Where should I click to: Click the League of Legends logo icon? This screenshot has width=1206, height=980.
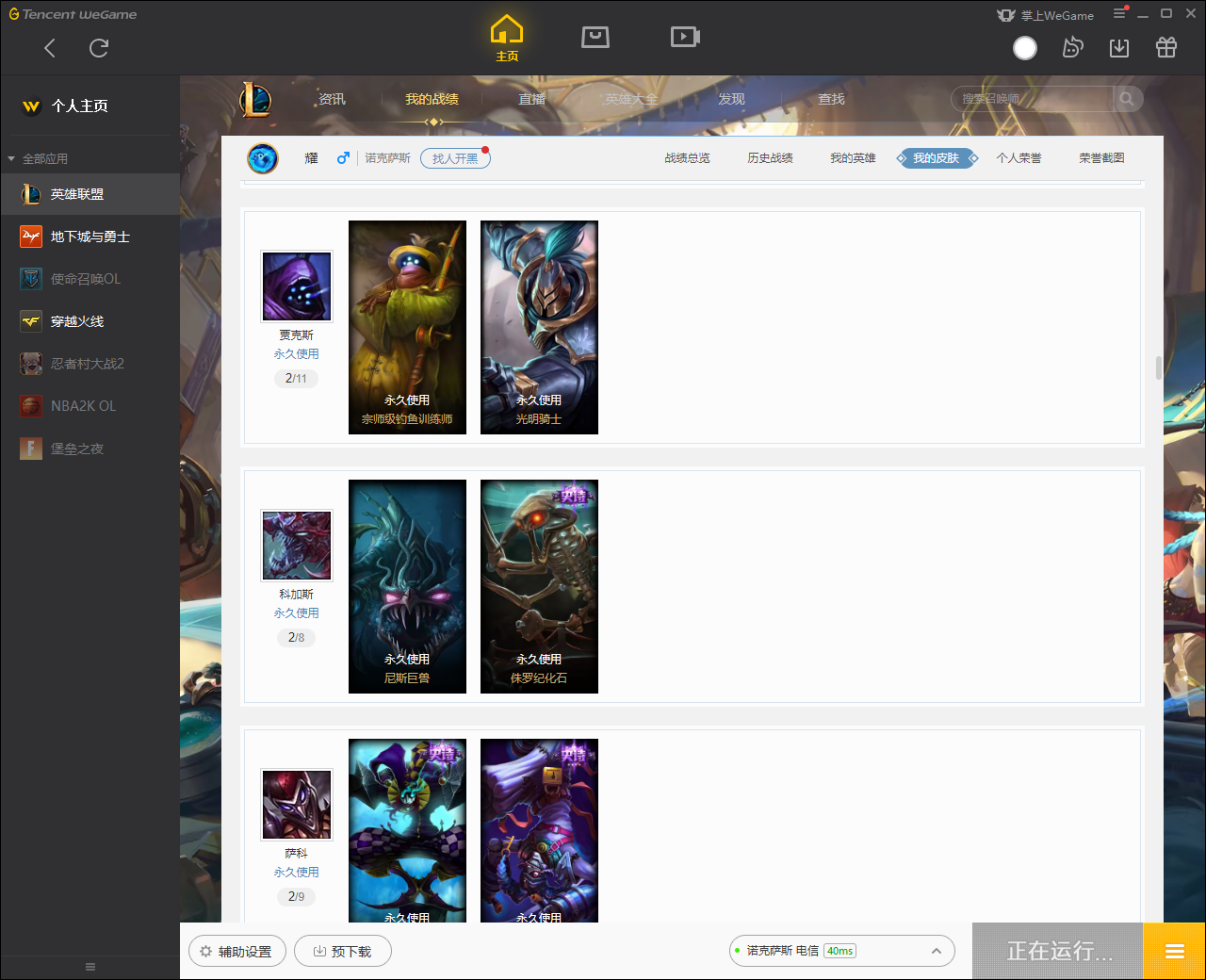255,99
